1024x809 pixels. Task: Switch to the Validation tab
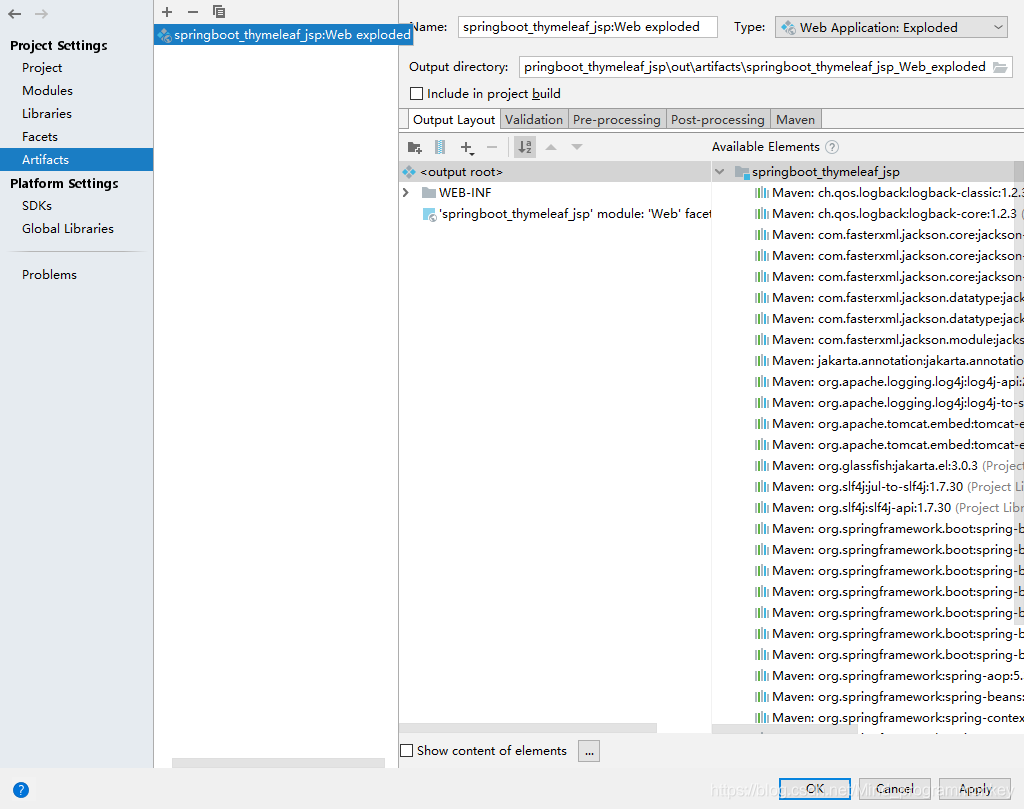click(533, 118)
